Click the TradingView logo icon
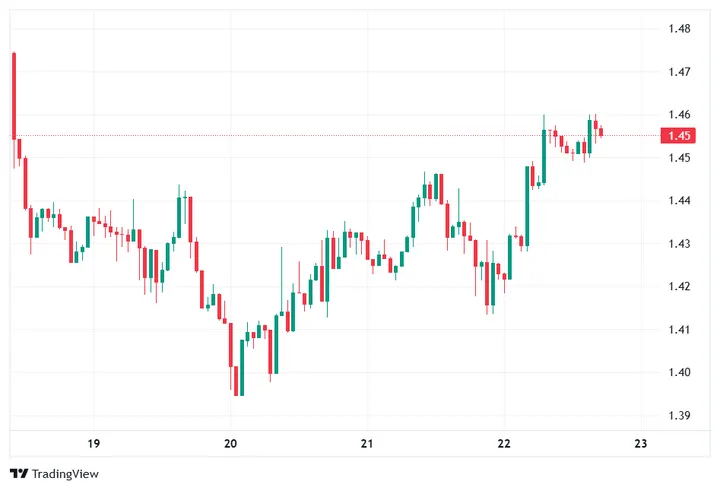 (x=17, y=474)
